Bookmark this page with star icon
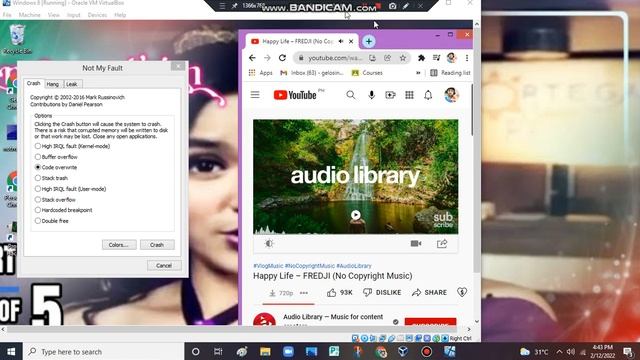Screen dimensions: 640x360 [x=402, y=58]
